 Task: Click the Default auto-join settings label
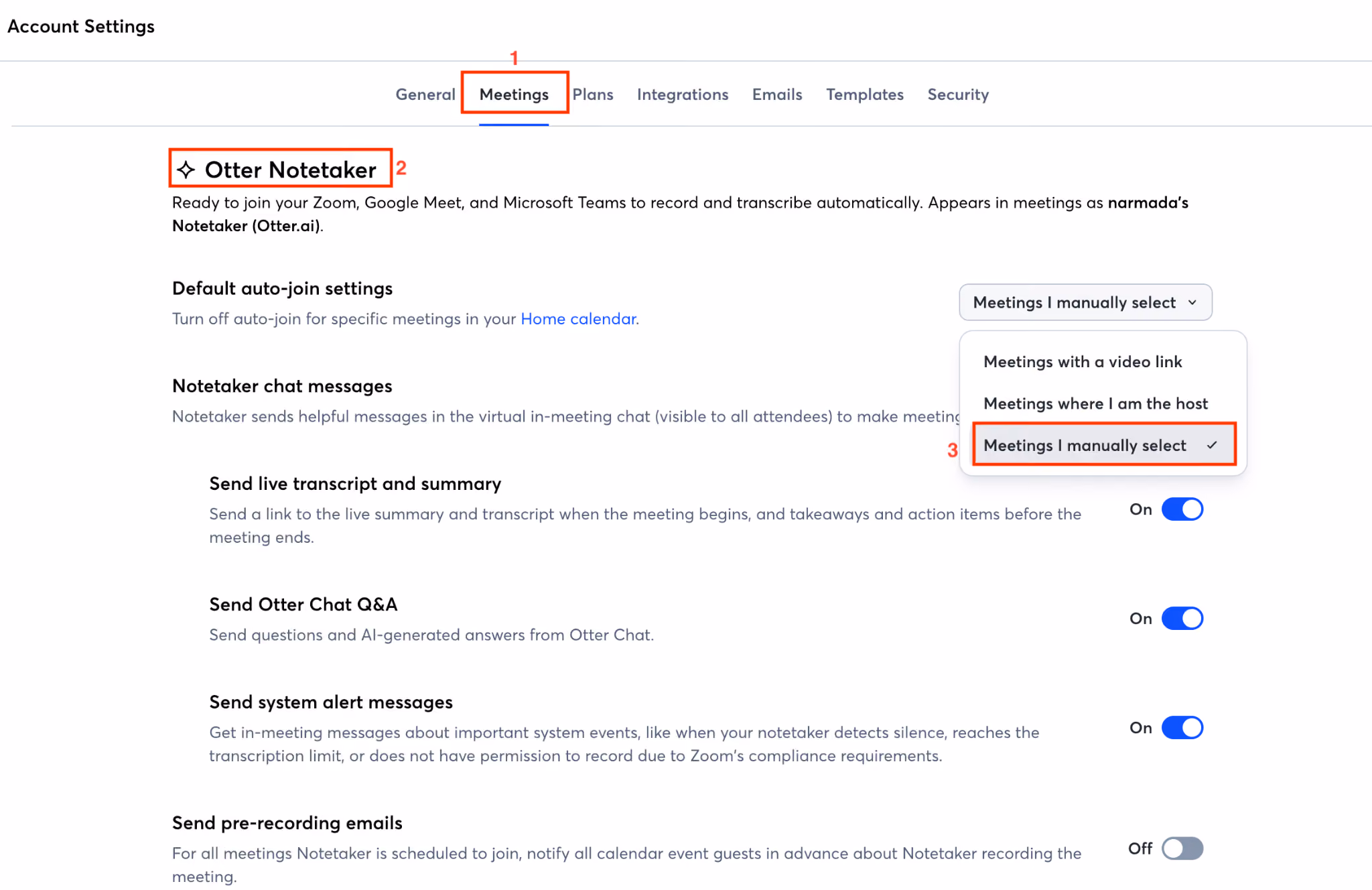coord(282,288)
